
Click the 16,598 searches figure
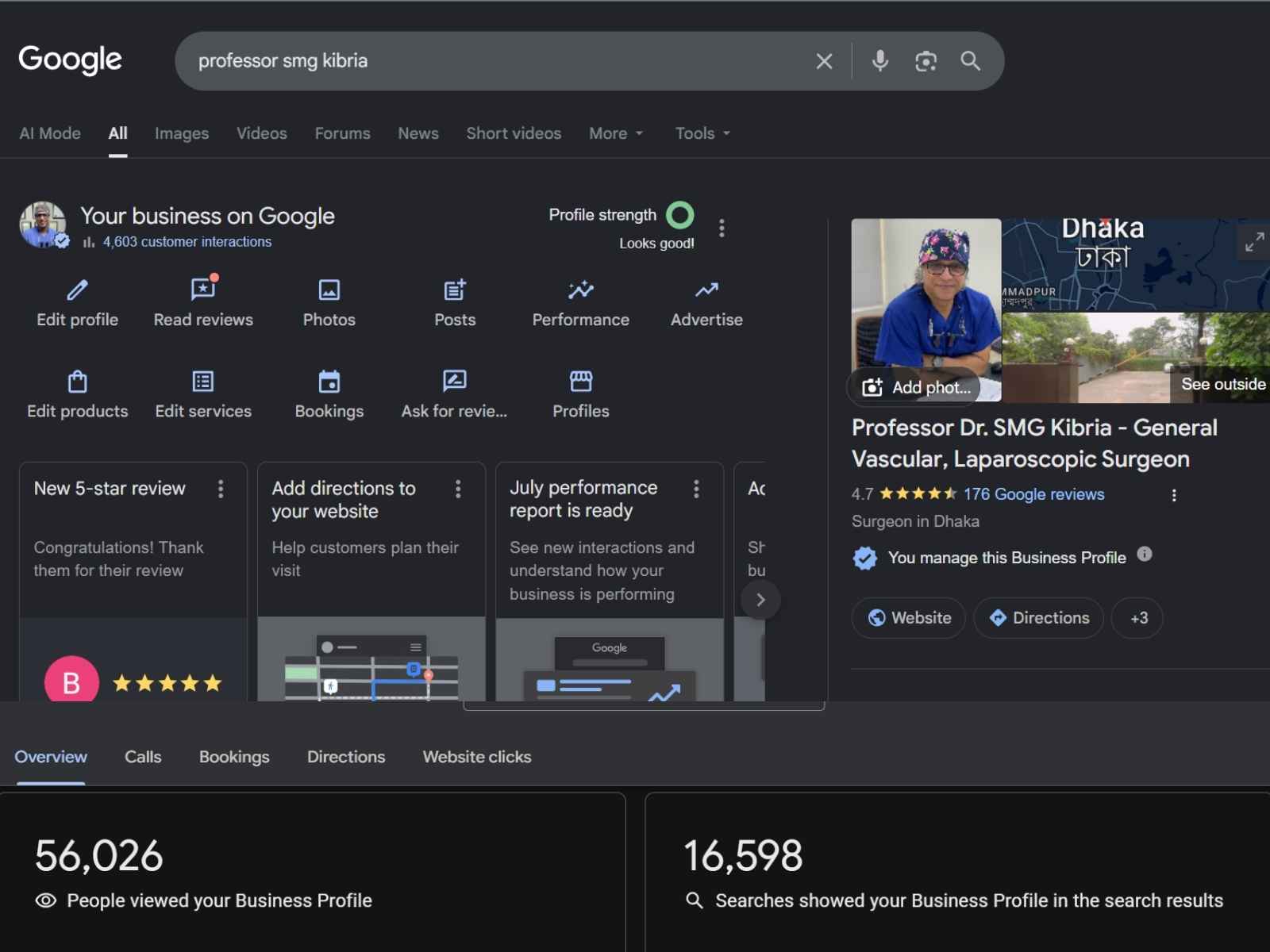743,856
